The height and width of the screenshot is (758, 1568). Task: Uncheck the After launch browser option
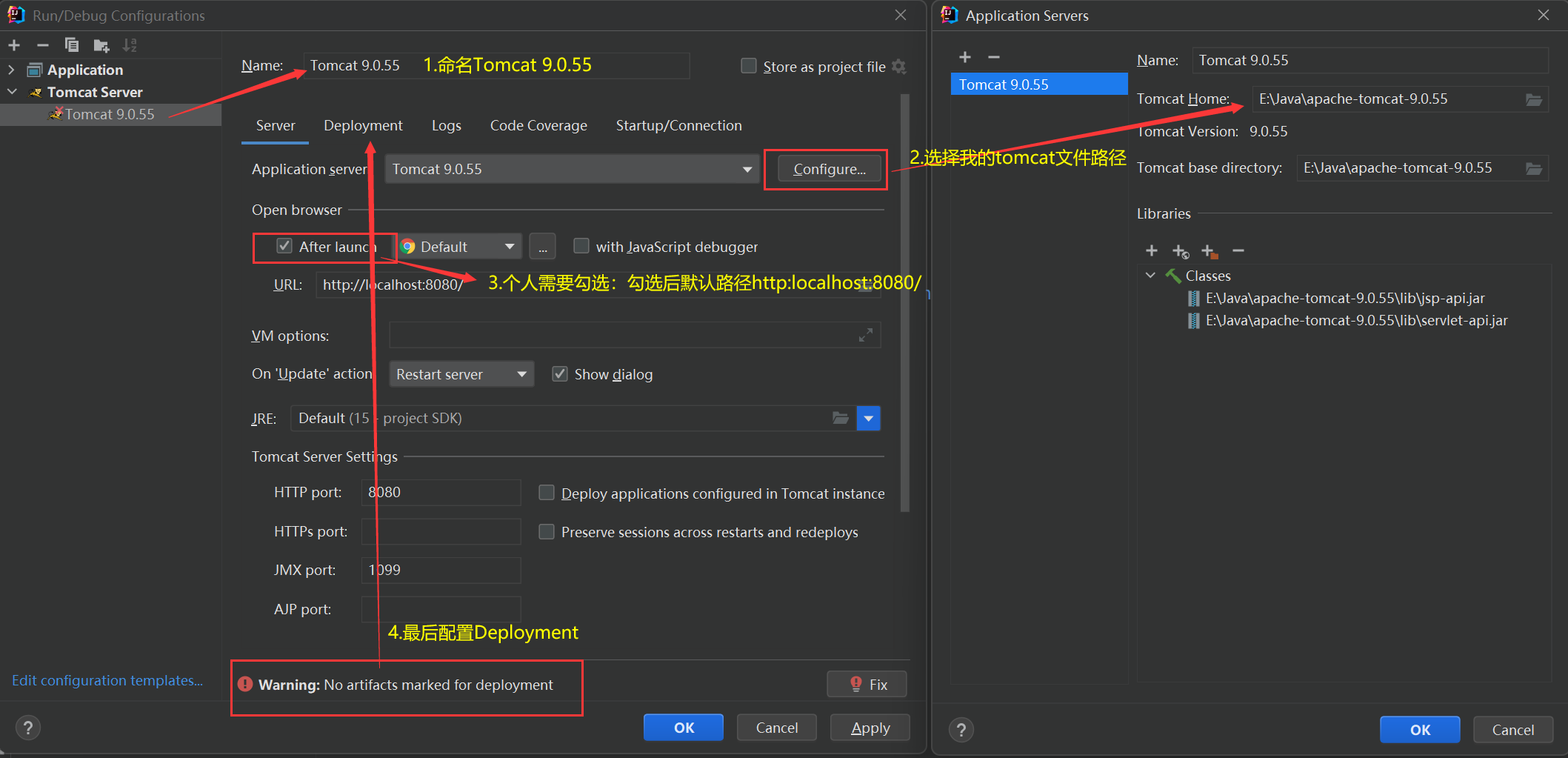coord(284,245)
